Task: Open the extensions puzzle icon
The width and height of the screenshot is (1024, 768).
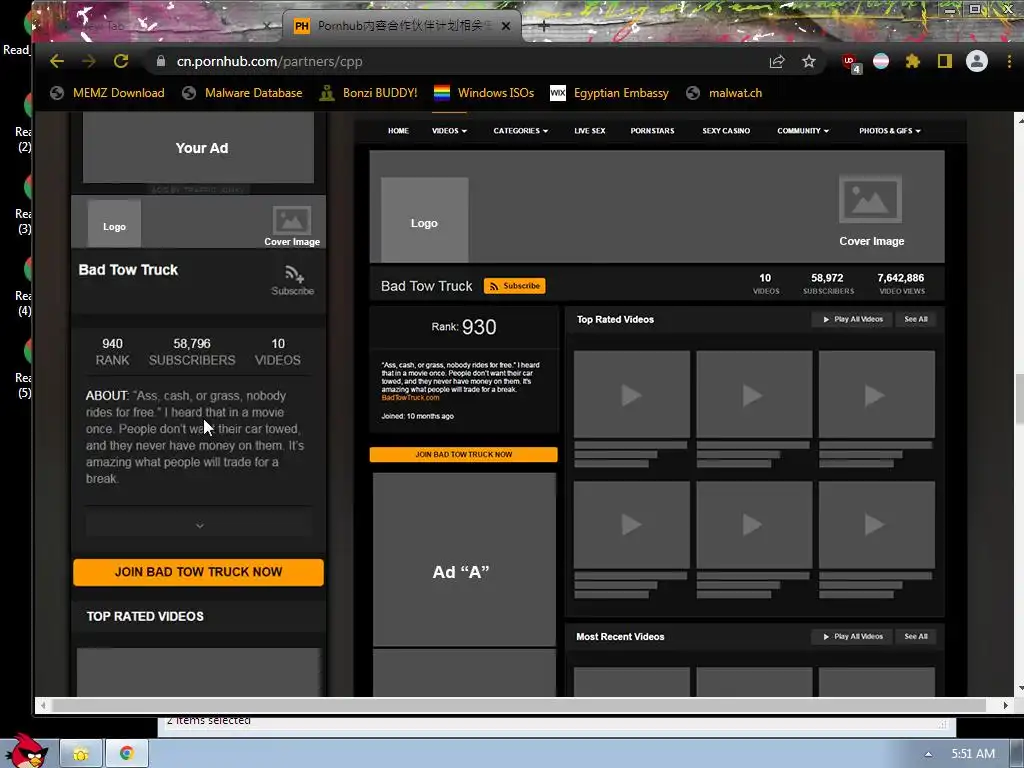Action: pos(912,61)
